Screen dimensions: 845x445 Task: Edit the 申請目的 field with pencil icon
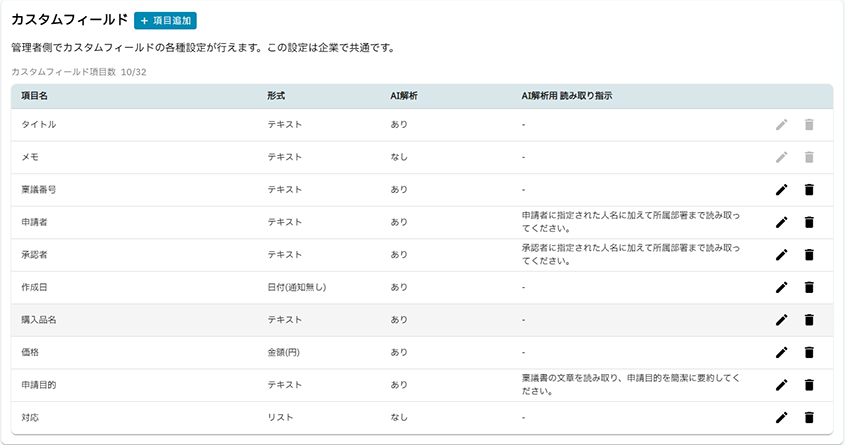(x=781, y=385)
